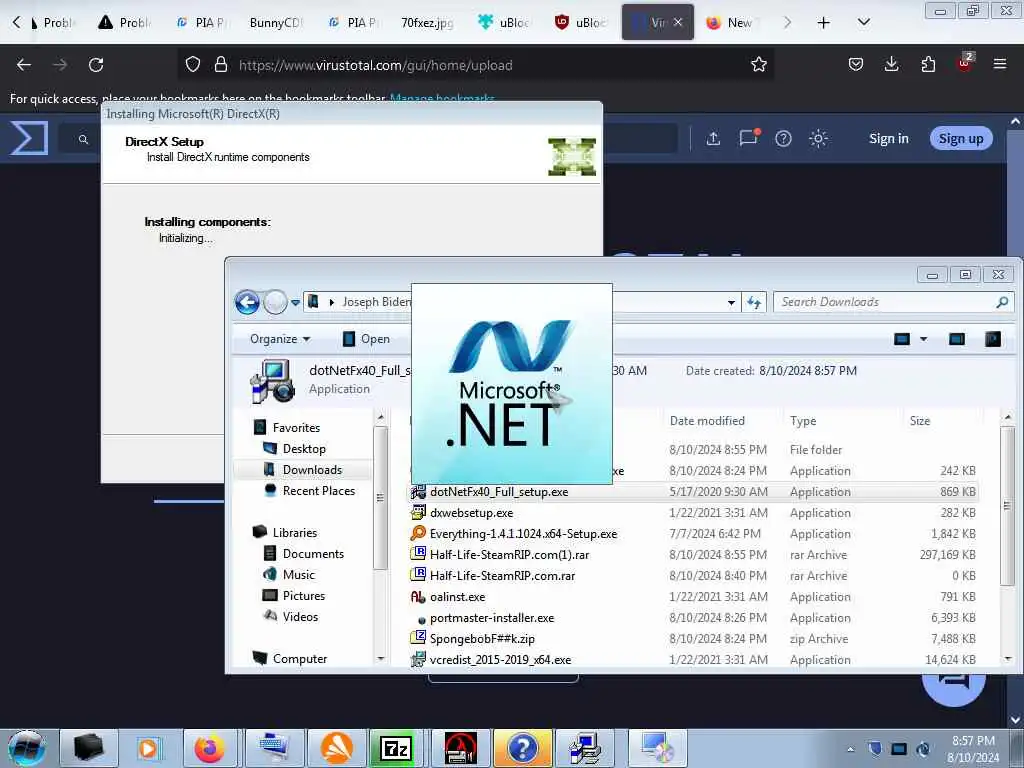This screenshot has height=768, width=1024.
Task: Select vcredist_2015-2019_x64.exe file
Action: click(694, 660)
